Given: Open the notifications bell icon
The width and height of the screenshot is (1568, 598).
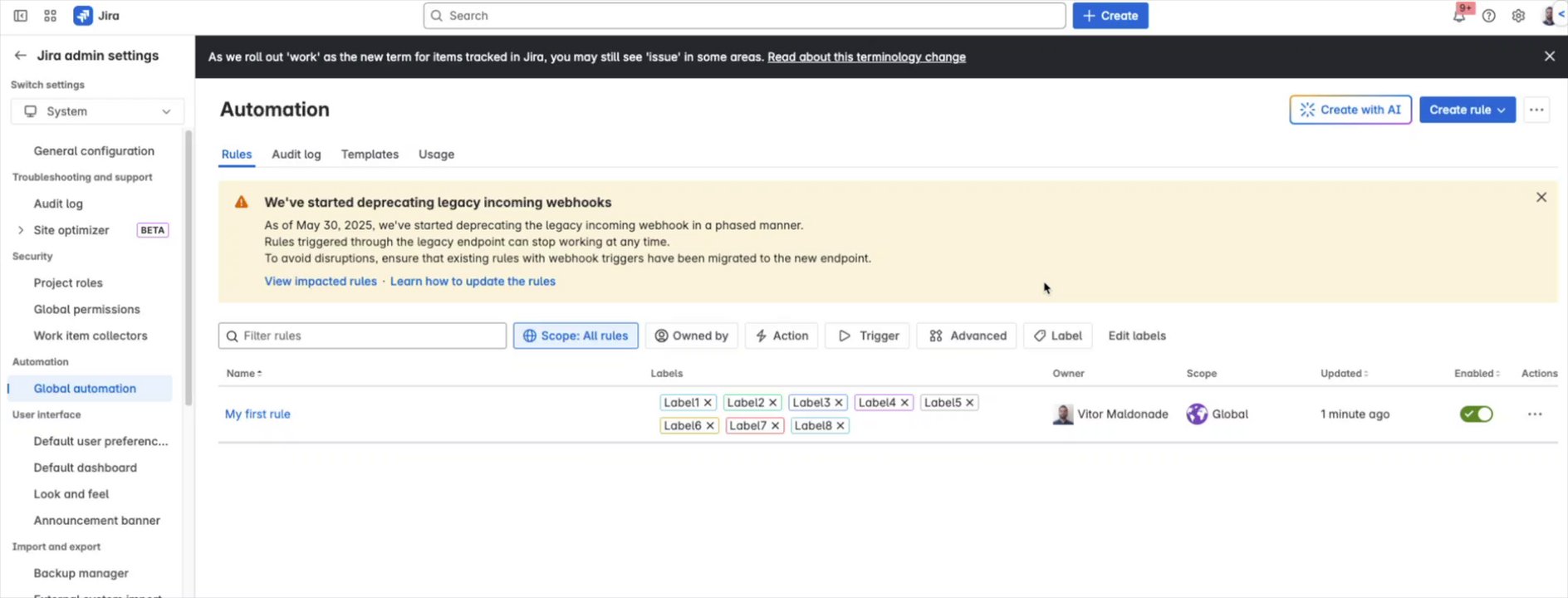Looking at the screenshot, I should 1458,16.
